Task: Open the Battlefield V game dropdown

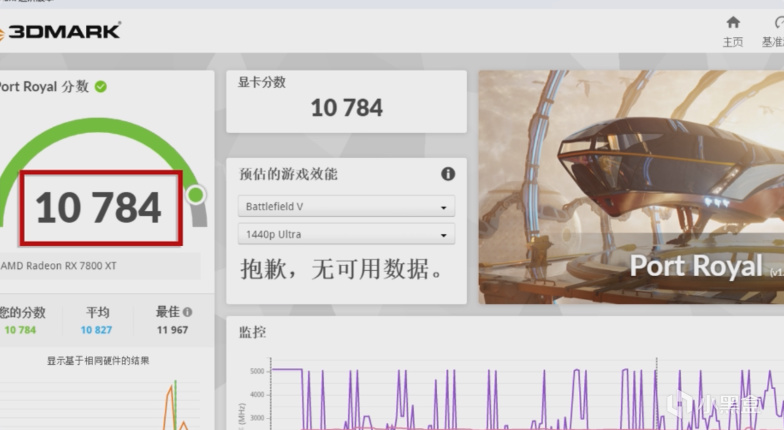Action: [346, 206]
